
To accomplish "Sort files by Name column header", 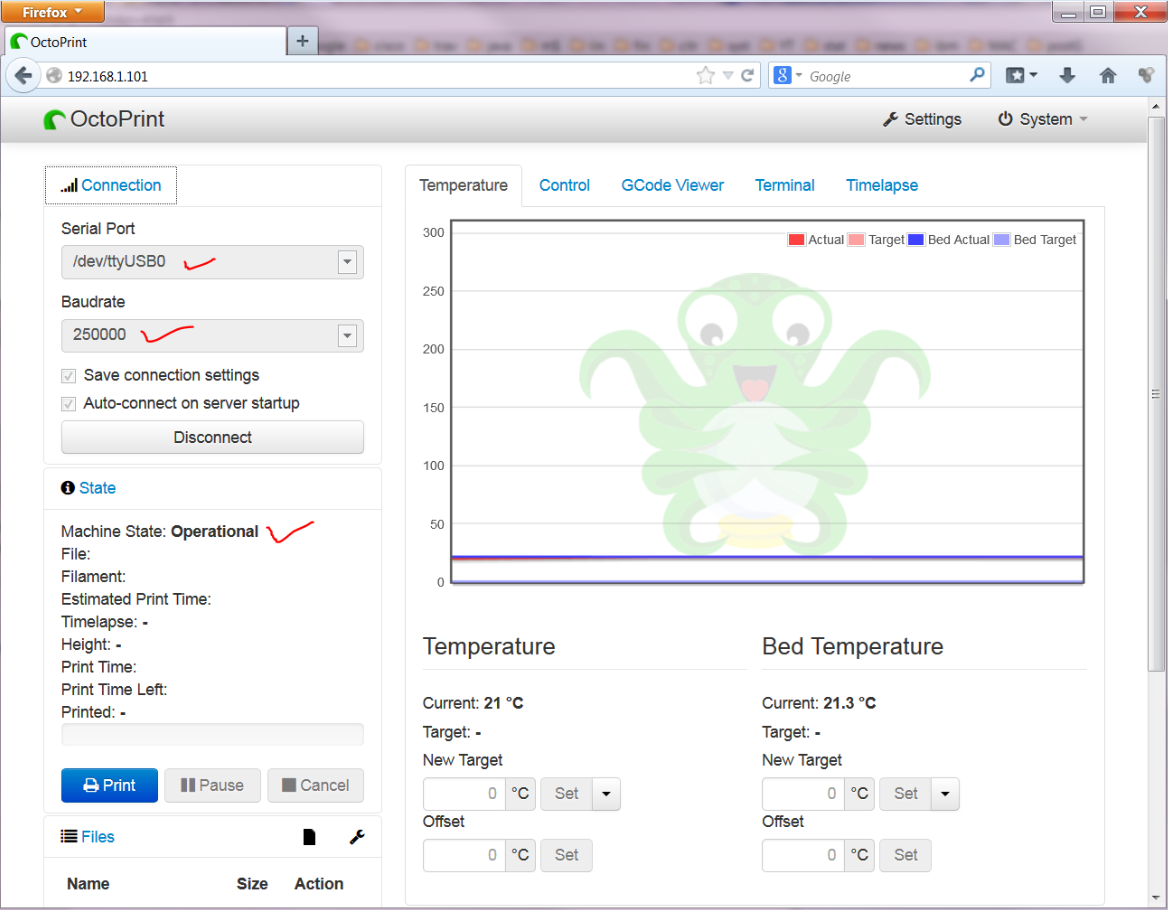I will pos(88,884).
